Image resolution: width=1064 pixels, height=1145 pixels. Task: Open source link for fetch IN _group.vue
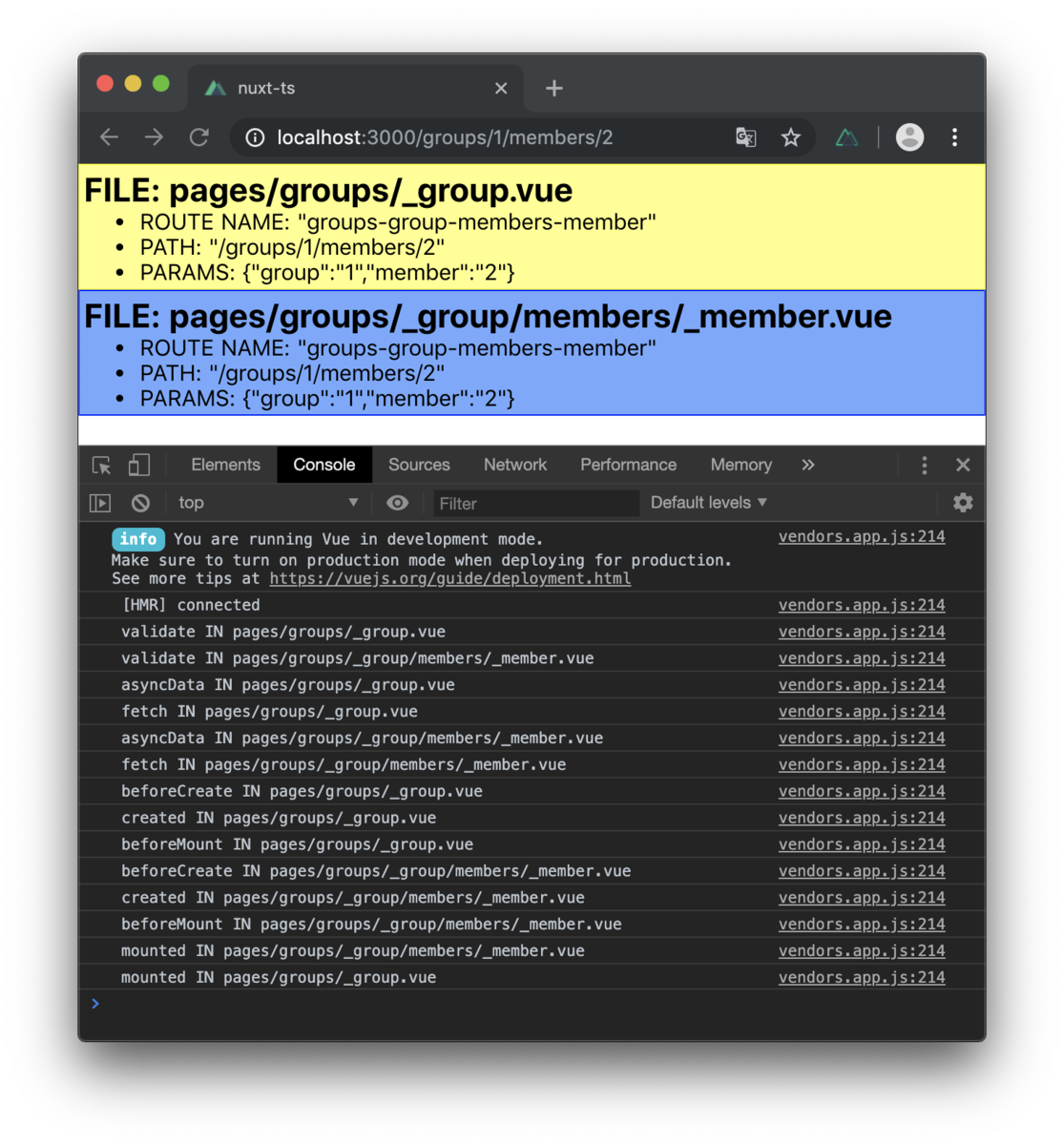point(862,712)
